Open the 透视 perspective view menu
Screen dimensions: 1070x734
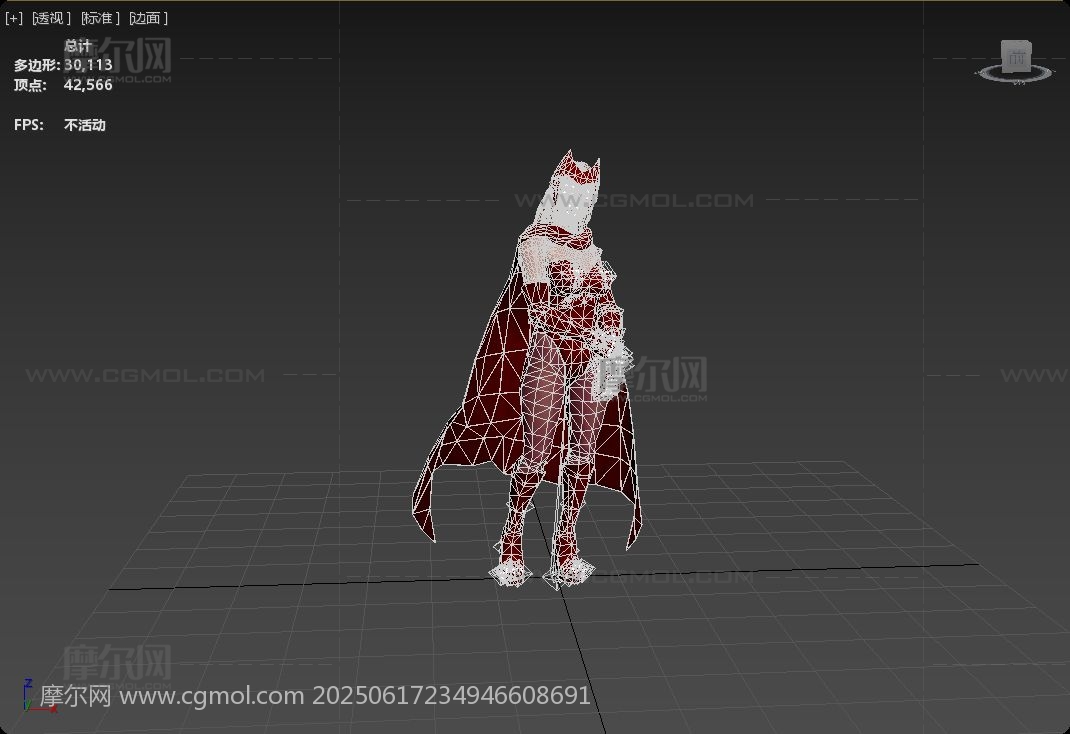pyautogui.click(x=51, y=18)
